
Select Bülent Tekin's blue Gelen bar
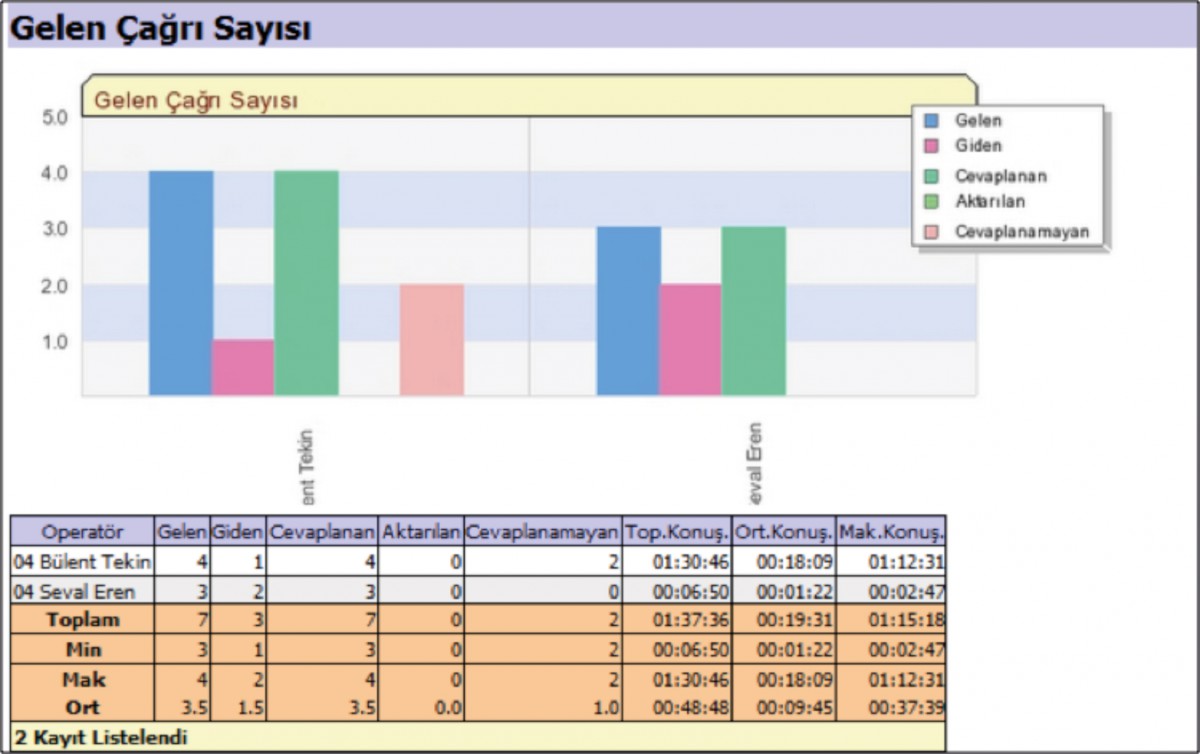click(x=181, y=283)
